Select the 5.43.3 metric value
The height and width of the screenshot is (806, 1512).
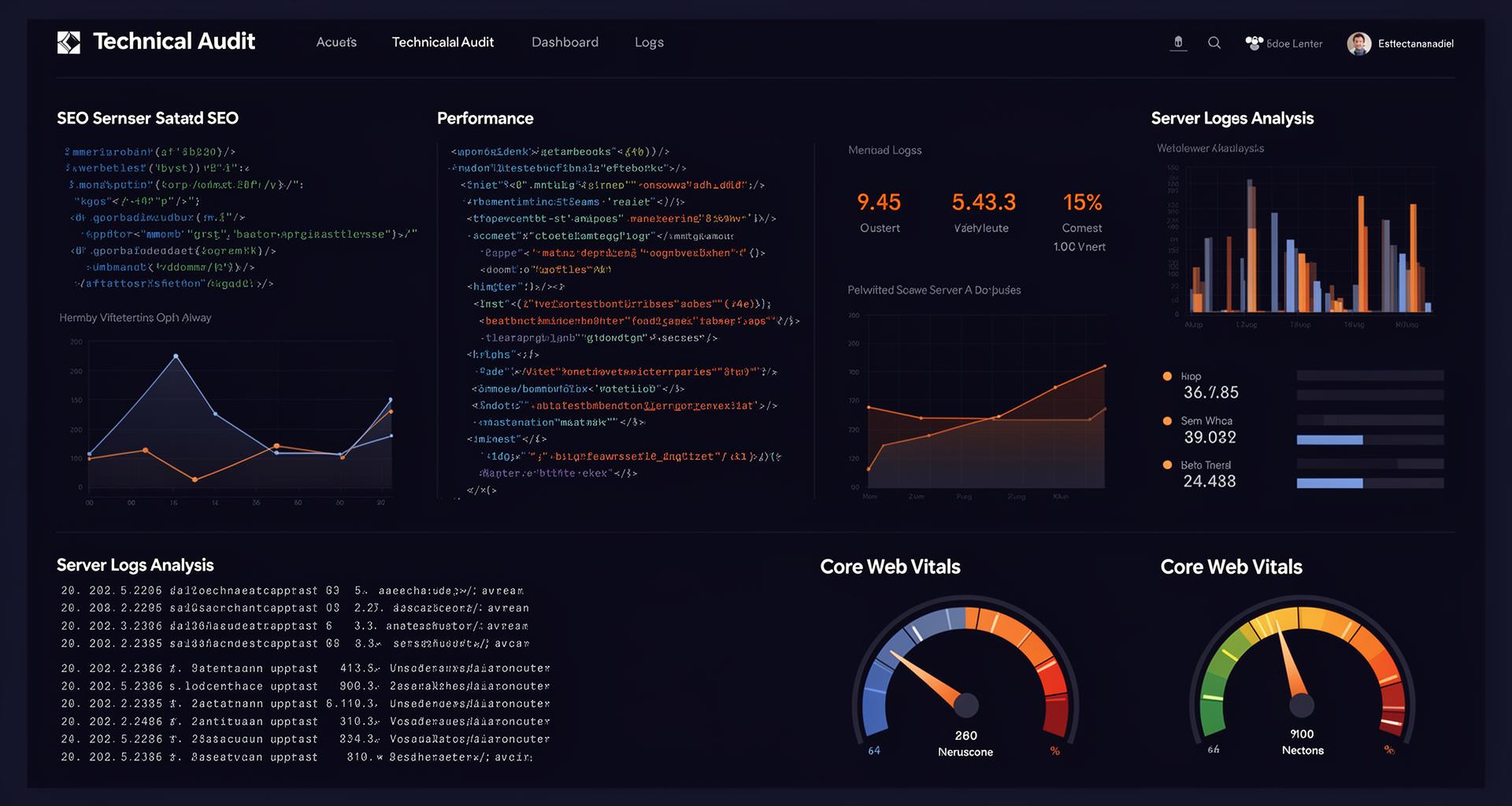pyautogui.click(x=984, y=202)
